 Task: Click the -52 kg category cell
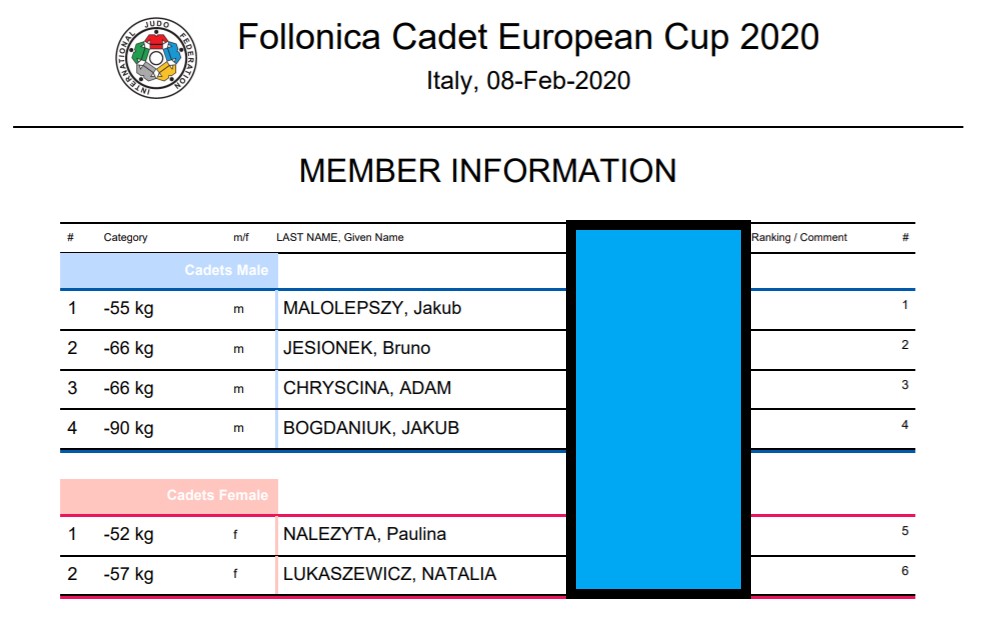point(129,534)
